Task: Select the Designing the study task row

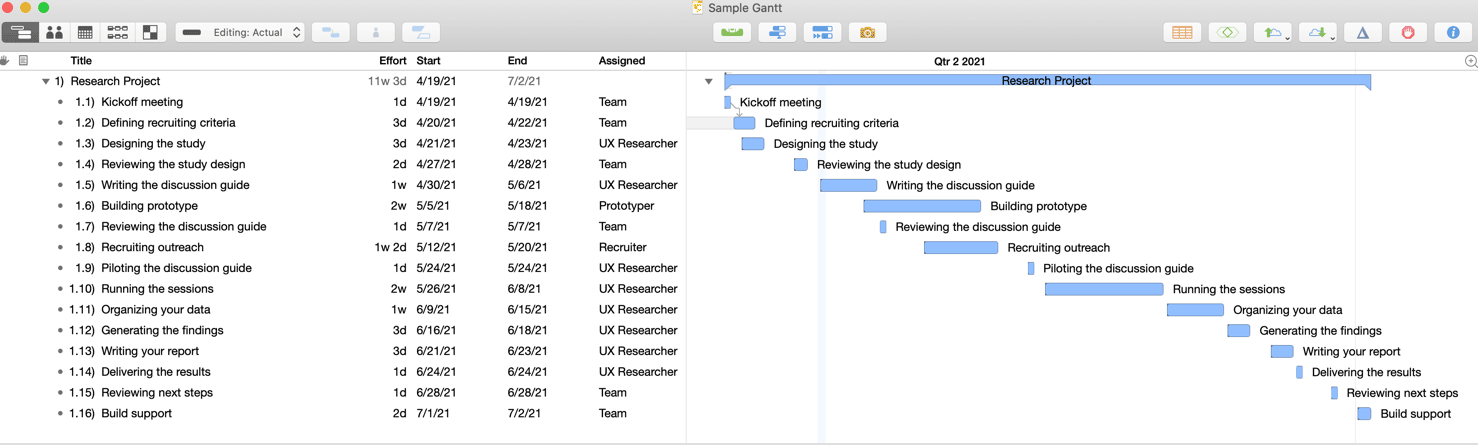Action: [x=343, y=143]
